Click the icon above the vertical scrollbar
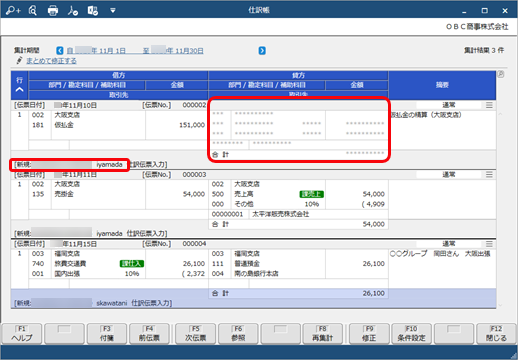Screen dimensions: 518x360 click(x=500, y=74)
